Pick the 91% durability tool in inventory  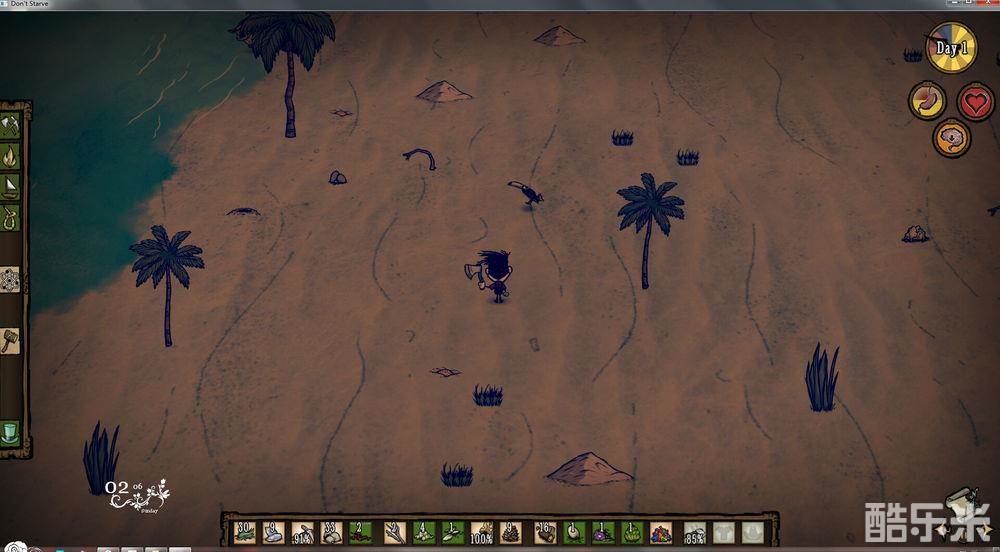click(303, 532)
